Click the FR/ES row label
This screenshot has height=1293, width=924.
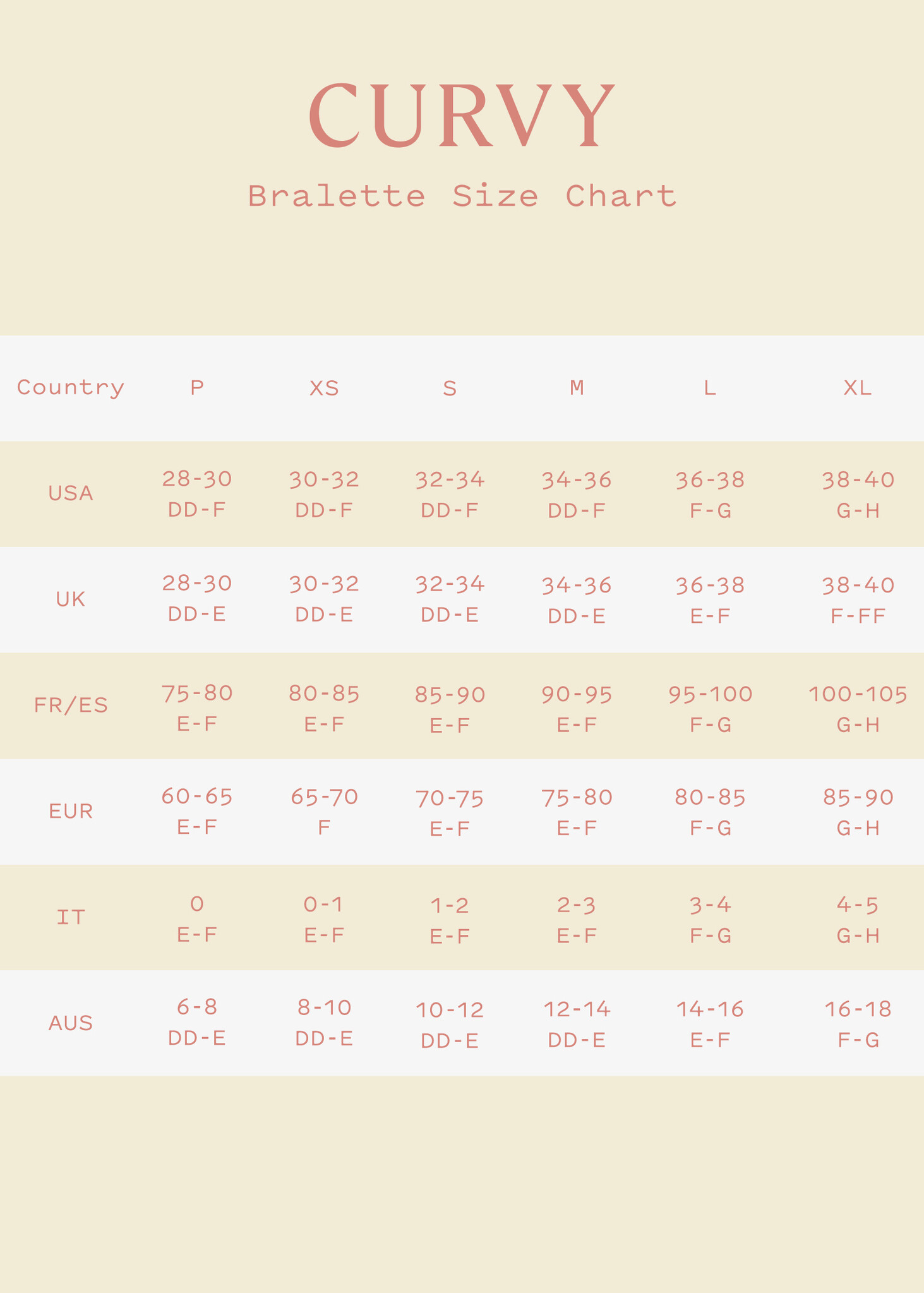point(70,705)
